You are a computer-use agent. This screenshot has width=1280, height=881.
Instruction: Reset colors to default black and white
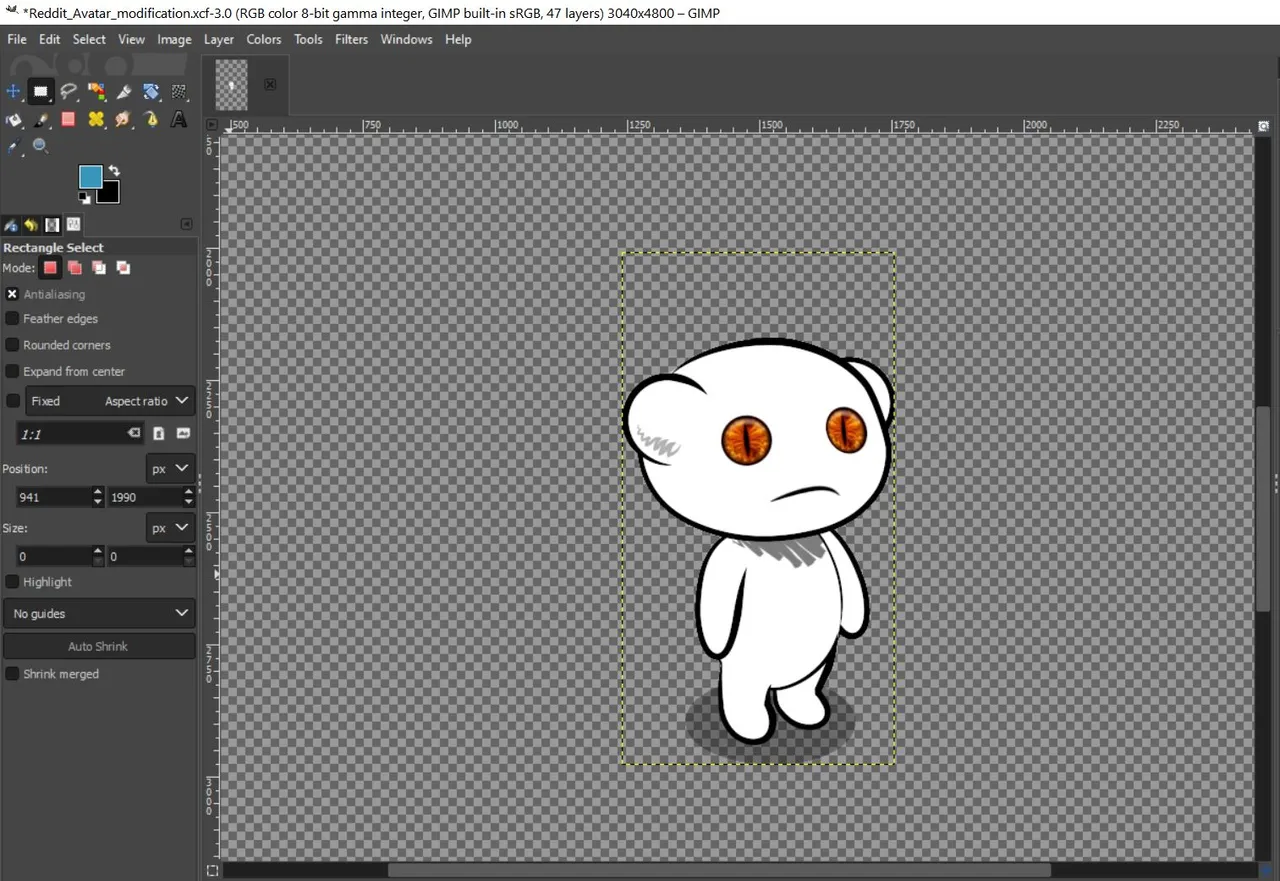[84, 197]
